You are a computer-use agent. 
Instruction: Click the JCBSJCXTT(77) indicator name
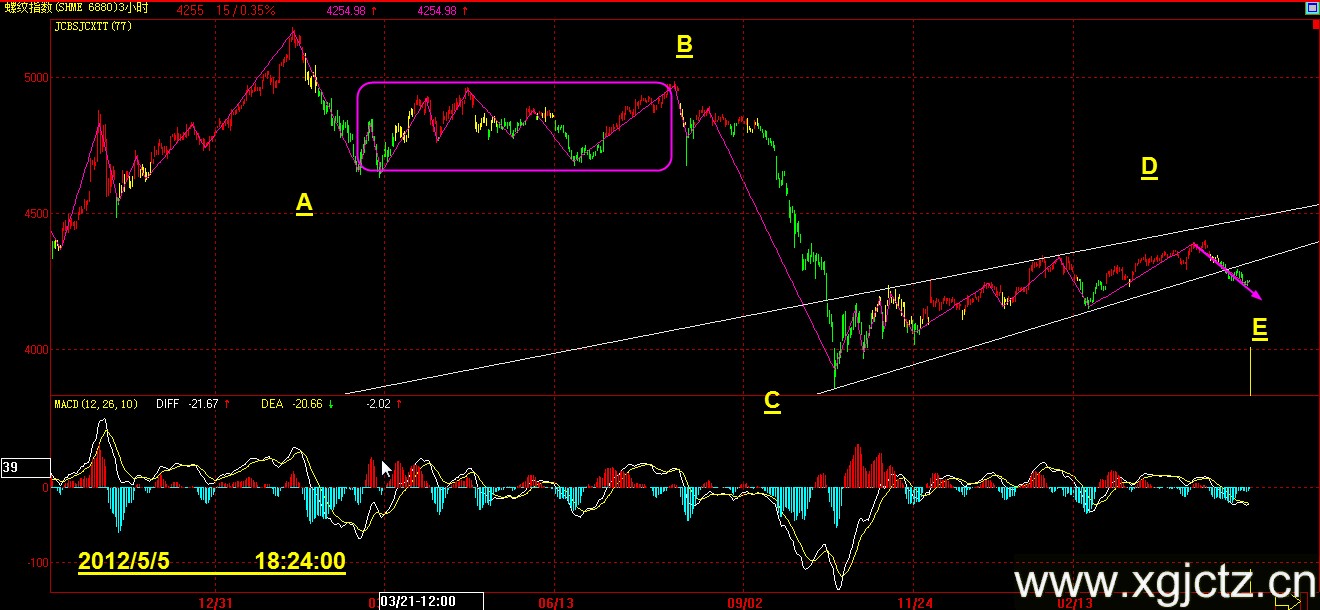click(94, 26)
